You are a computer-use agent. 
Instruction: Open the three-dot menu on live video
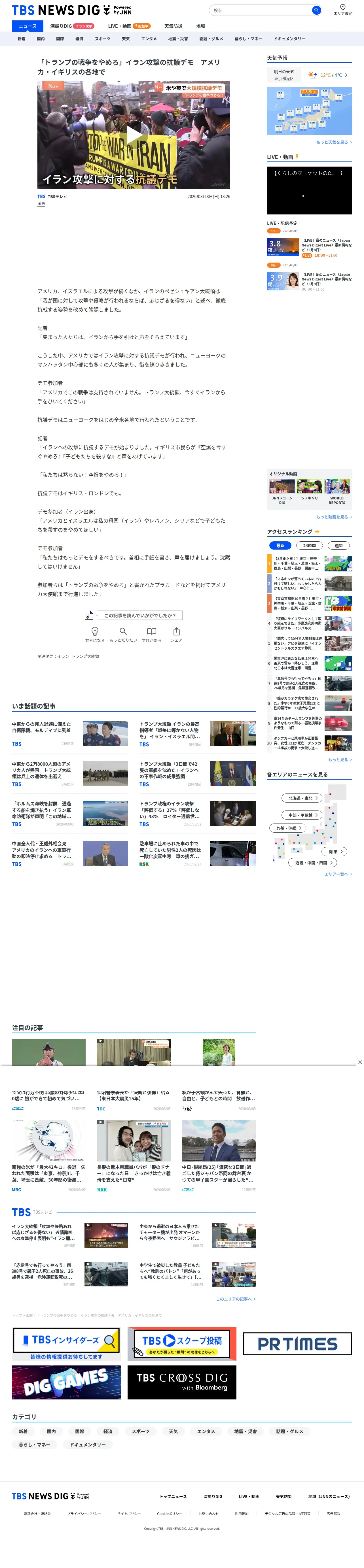(342, 173)
